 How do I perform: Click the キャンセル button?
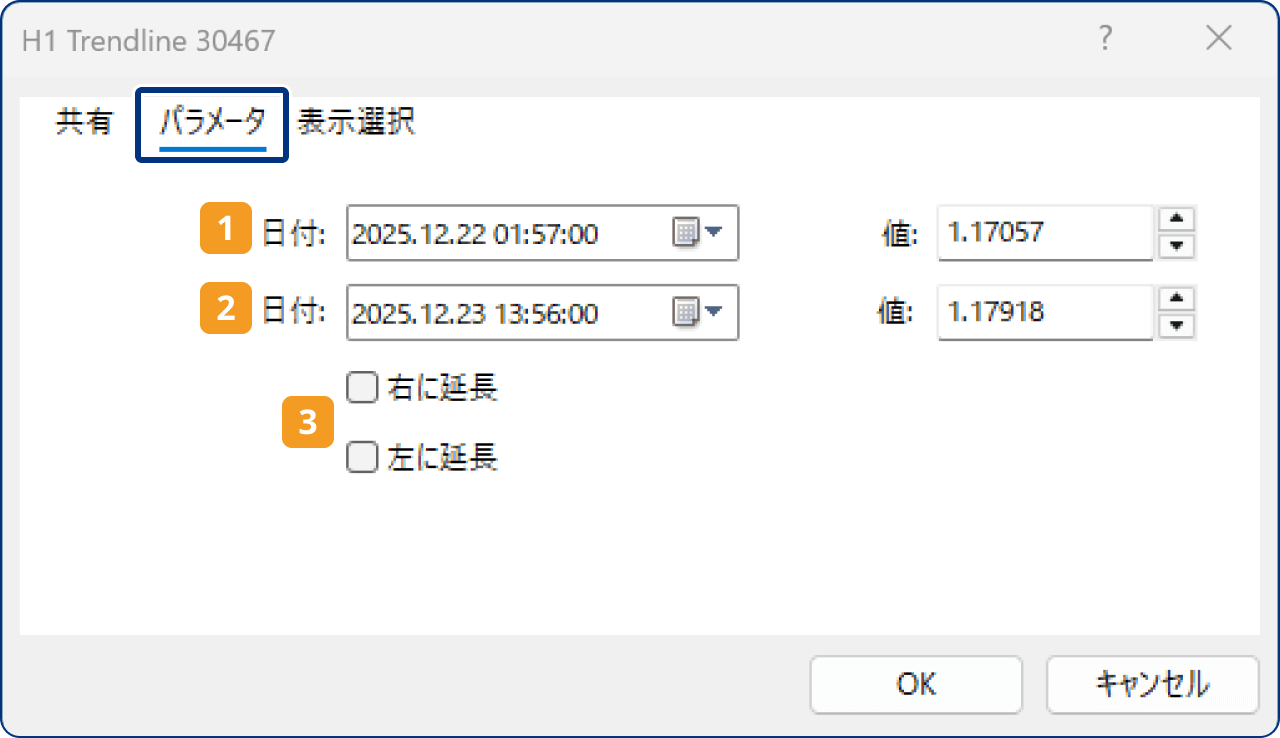click(1152, 684)
